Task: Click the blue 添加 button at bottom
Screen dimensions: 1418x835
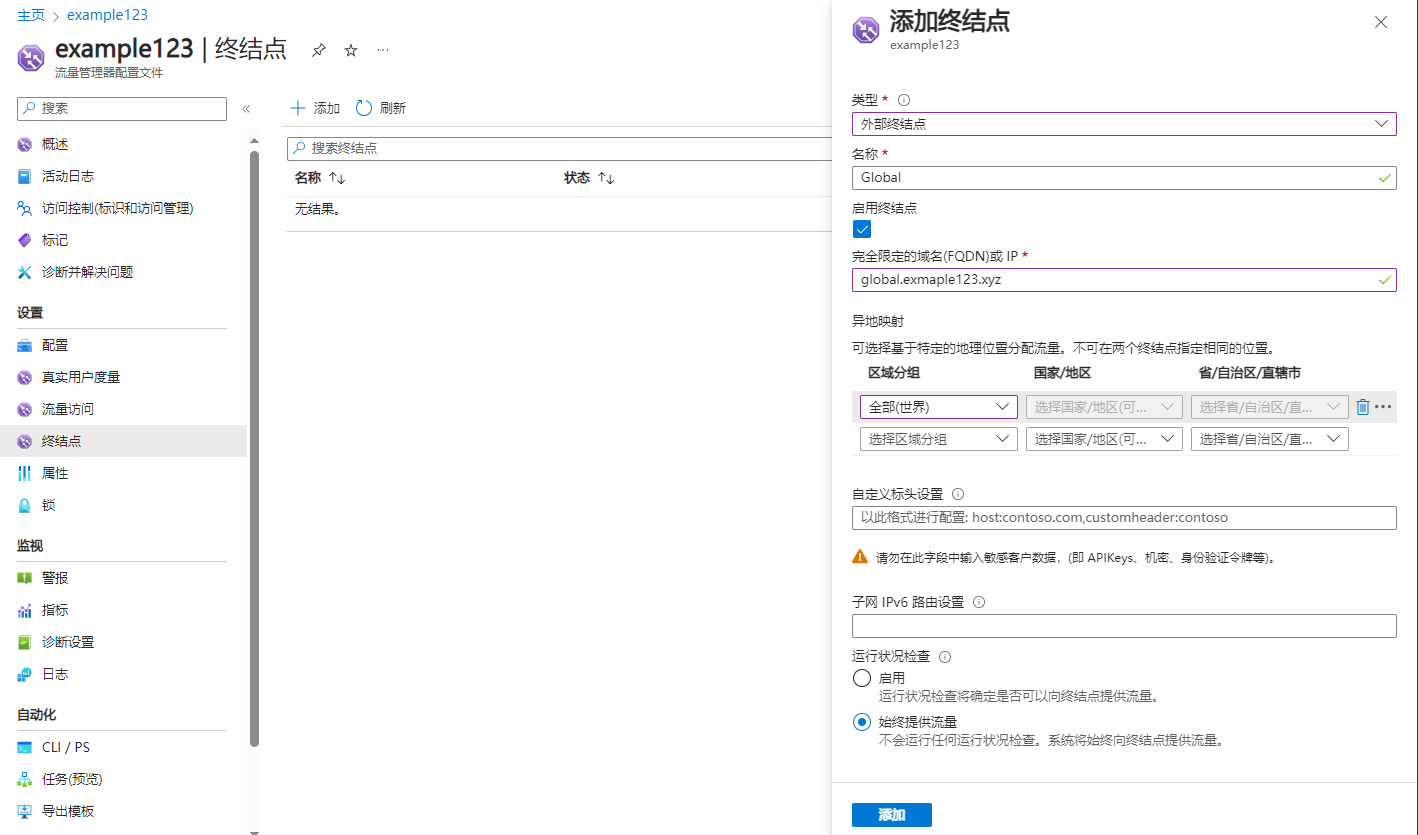Action: point(891,815)
